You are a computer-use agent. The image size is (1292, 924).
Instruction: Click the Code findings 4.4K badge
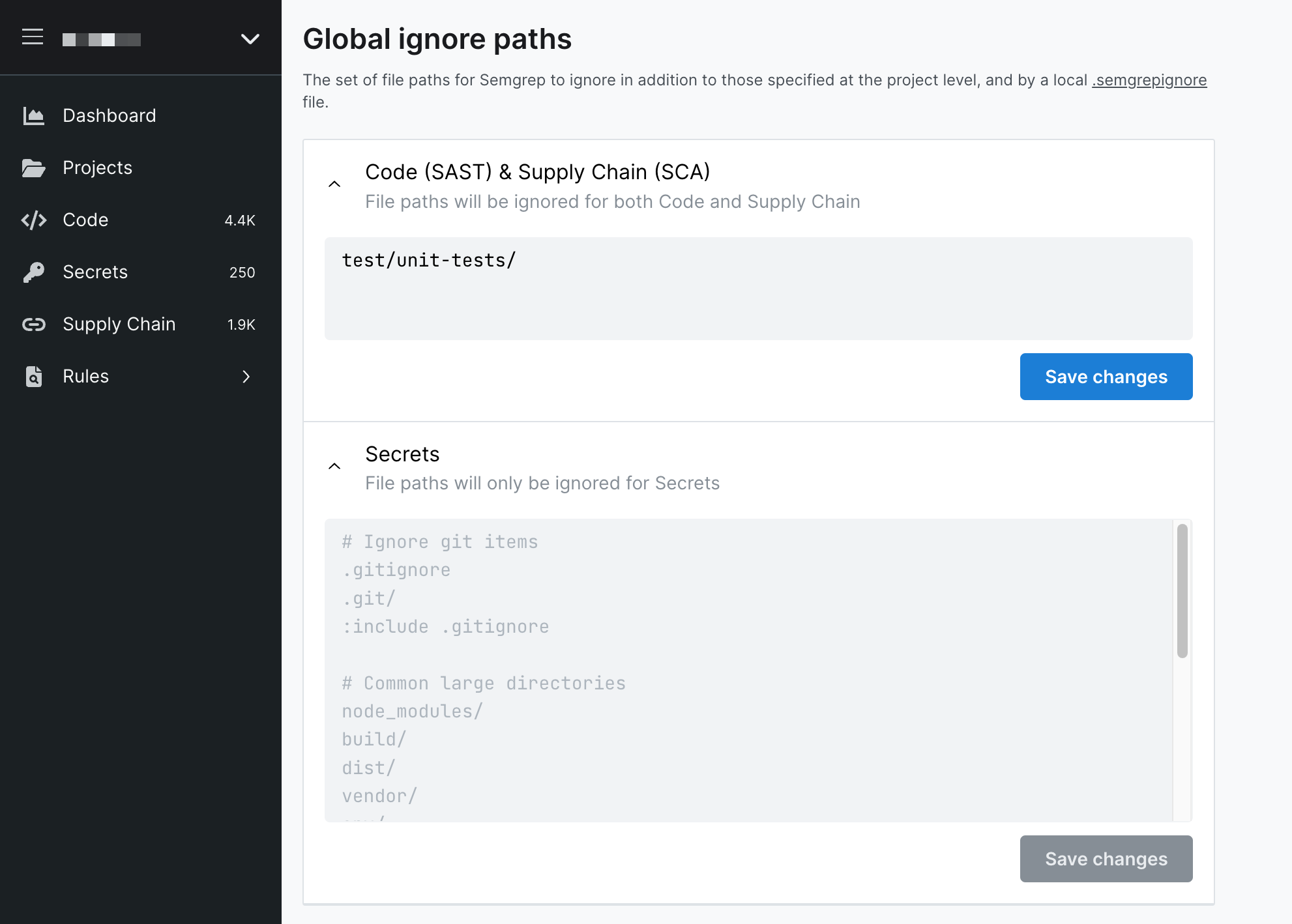coord(239,220)
